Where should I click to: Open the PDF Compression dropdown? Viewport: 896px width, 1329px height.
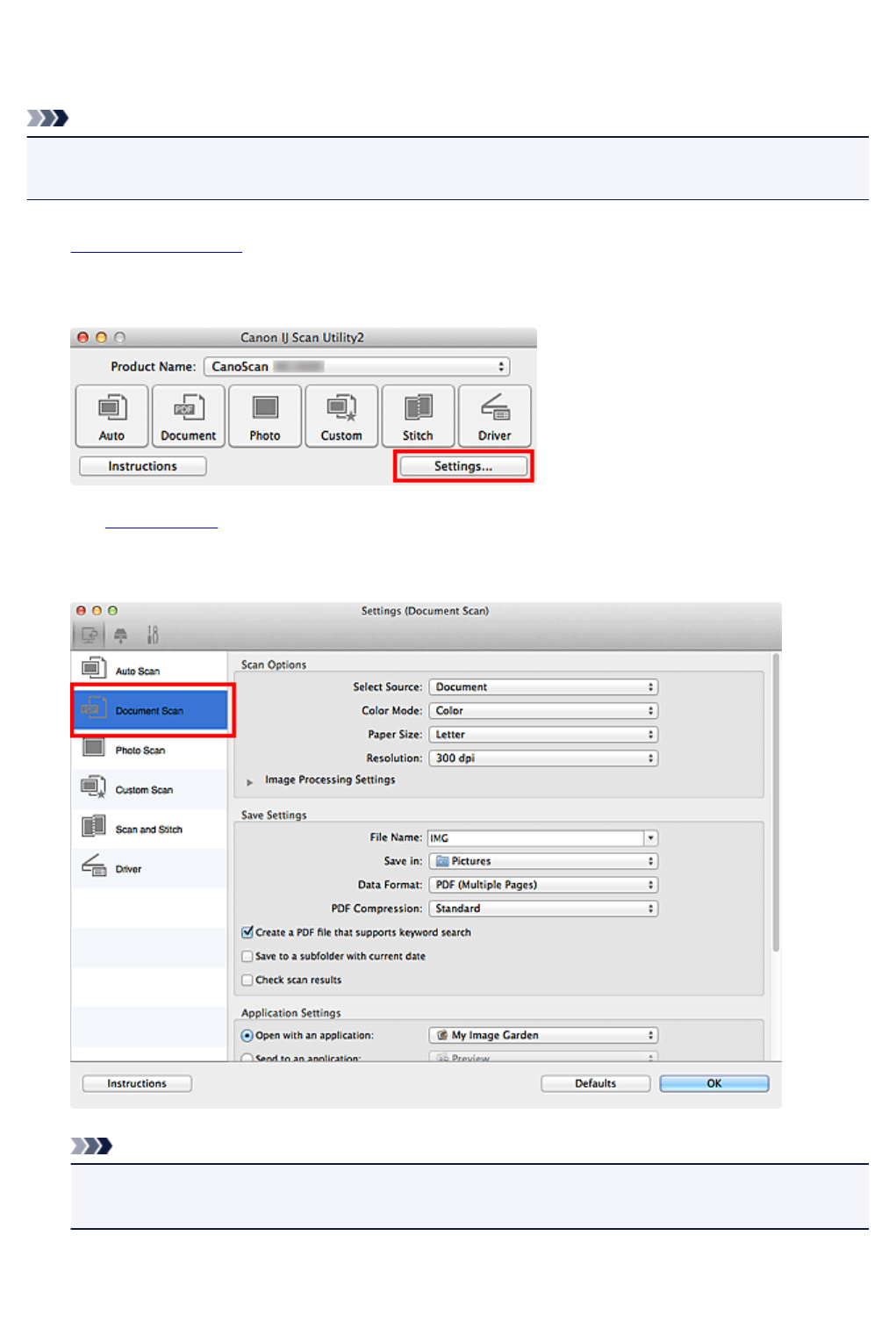[x=543, y=909]
